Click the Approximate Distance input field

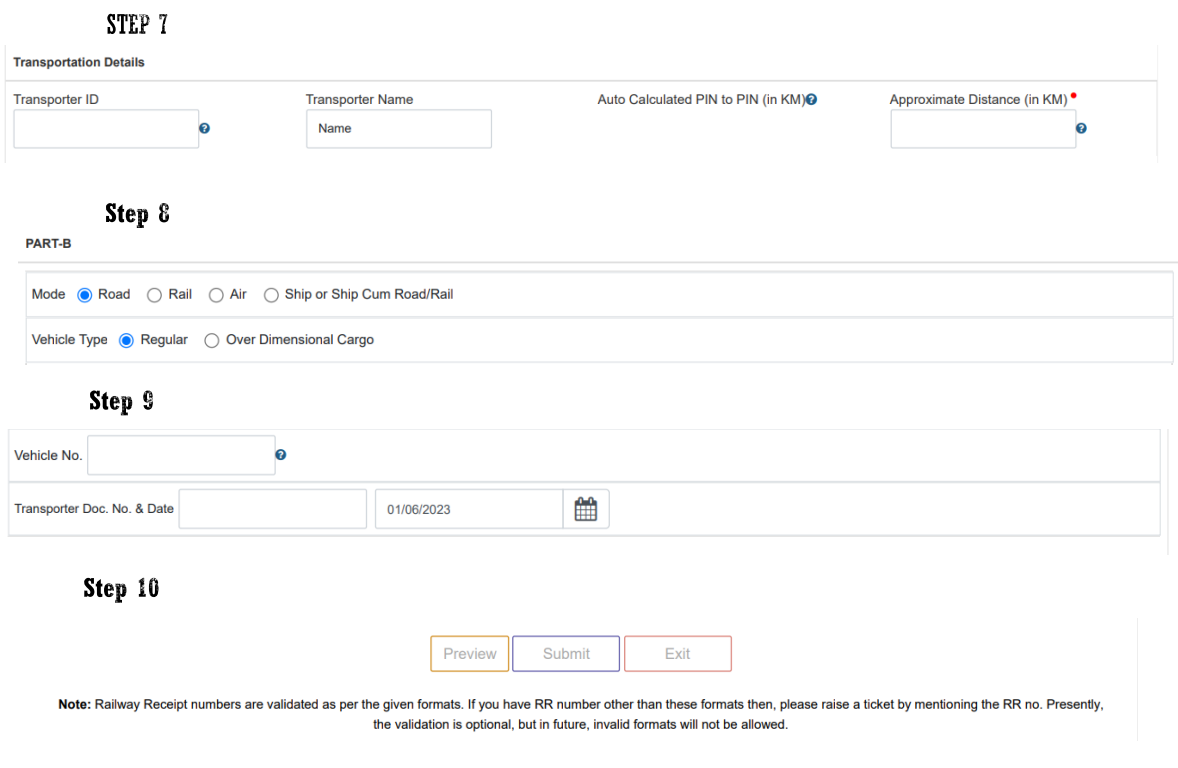(x=982, y=129)
